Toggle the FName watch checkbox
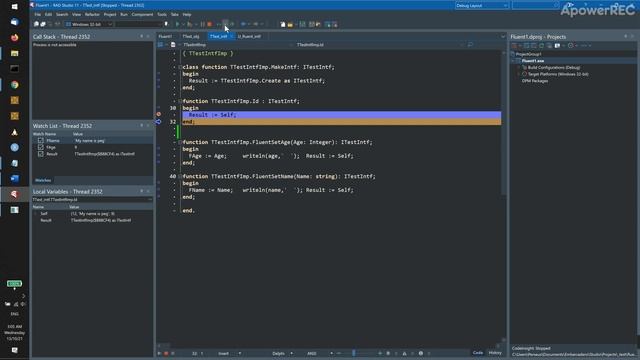The width and height of the screenshot is (640, 360). tap(40, 140)
